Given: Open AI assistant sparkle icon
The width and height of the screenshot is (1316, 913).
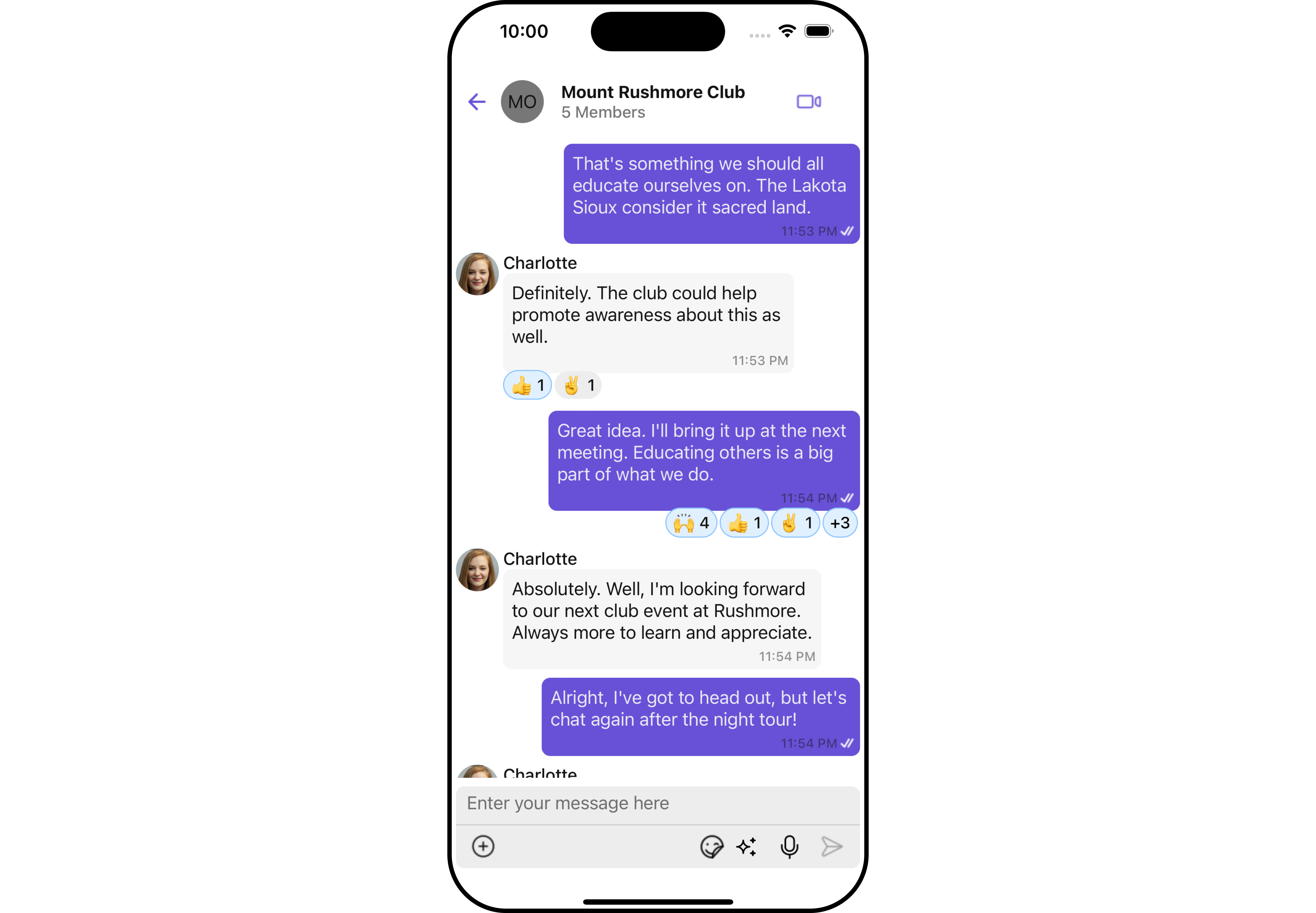Looking at the screenshot, I should (746, 847).
